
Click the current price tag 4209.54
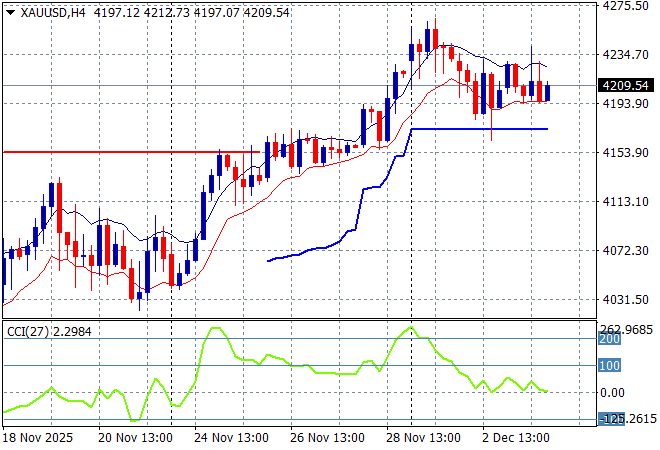[x=626, y=86]
